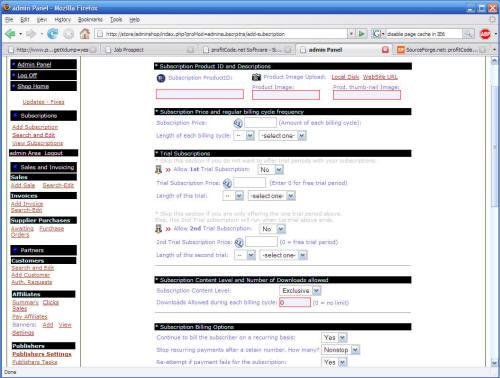Open the Add Subscription link
The width and height of the screenshot is (500, 378).
pos(35,127)
